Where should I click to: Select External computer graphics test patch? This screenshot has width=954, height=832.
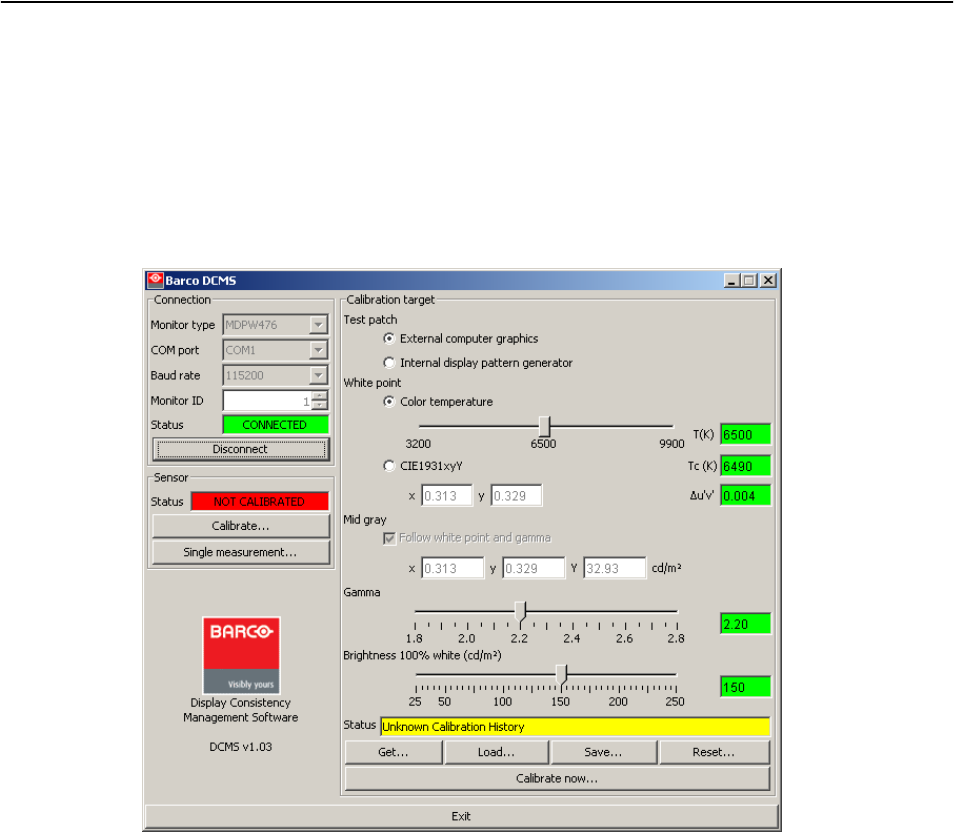coord(390,339)
